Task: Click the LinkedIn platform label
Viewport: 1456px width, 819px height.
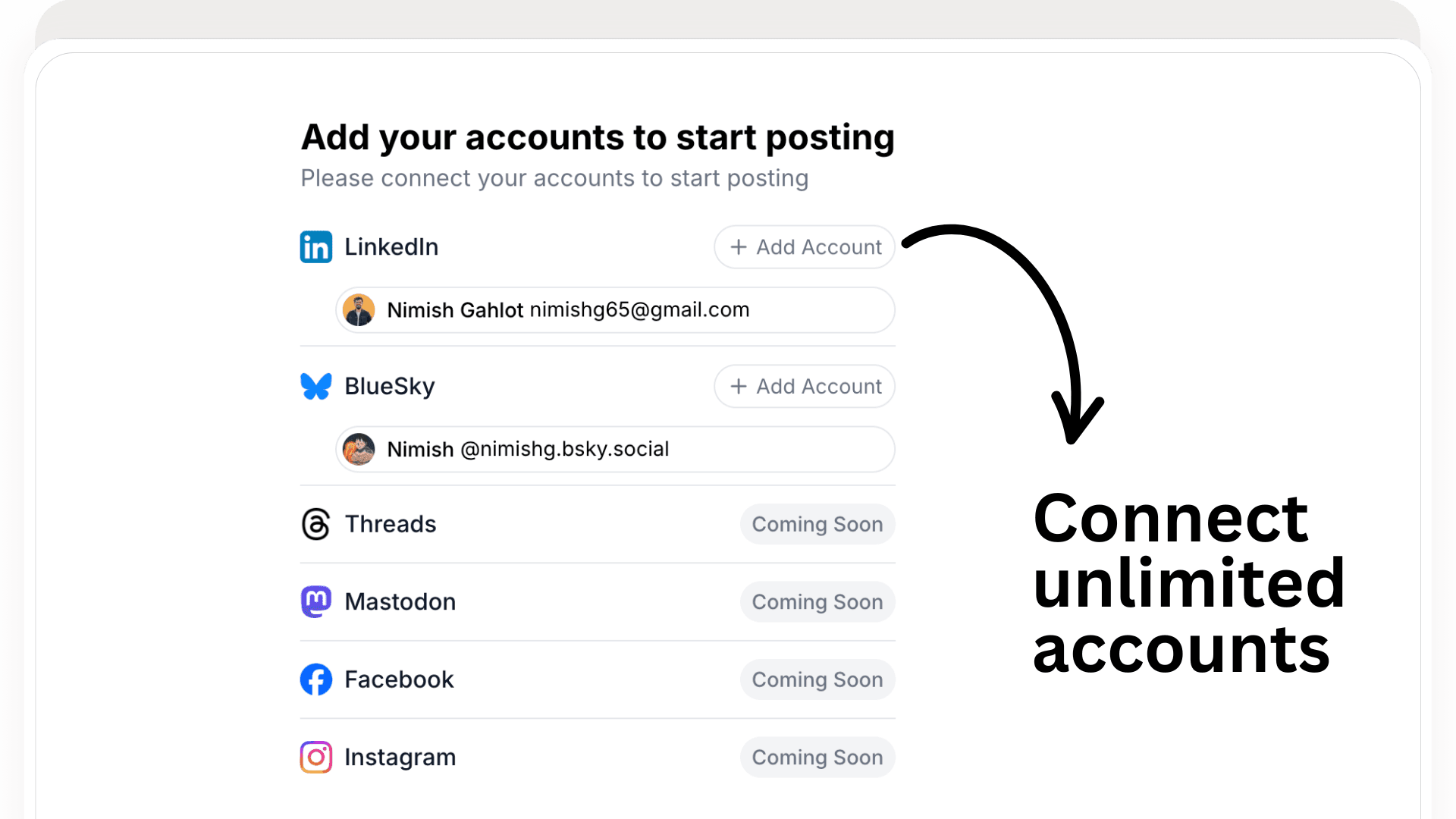Action: pyautogui.click(x=391, y=247)
